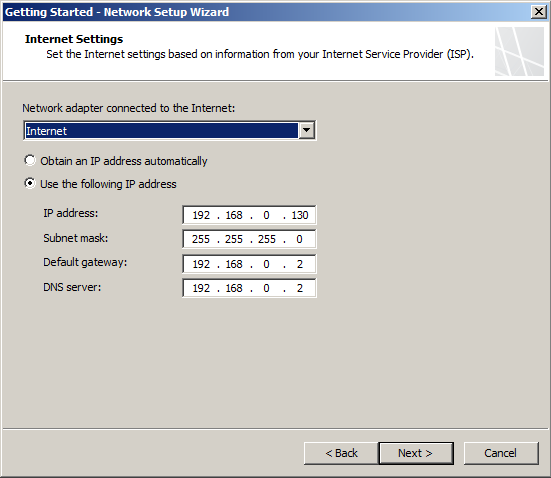
Task: Open the network adapter dropdown arrow
Action: click(306, 131)
